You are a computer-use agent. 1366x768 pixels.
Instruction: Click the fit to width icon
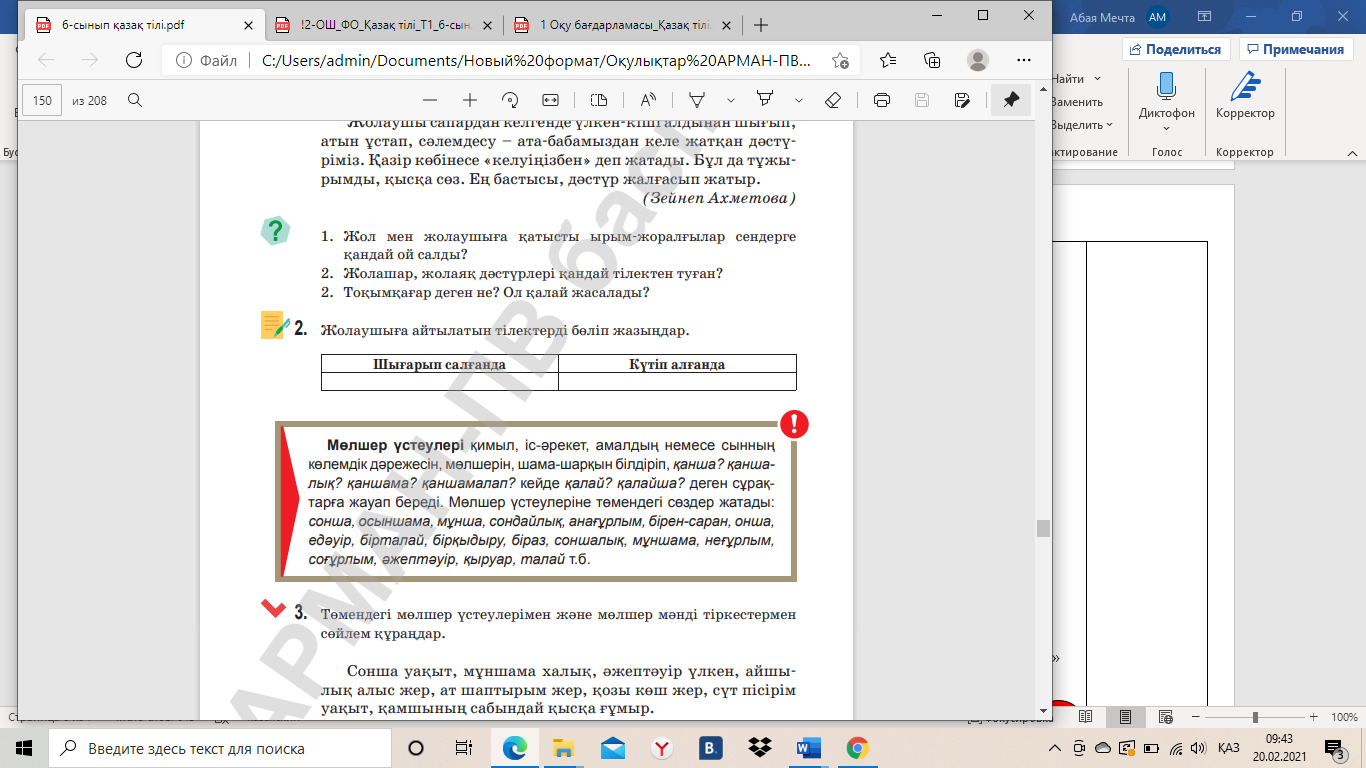click(550, 100)
